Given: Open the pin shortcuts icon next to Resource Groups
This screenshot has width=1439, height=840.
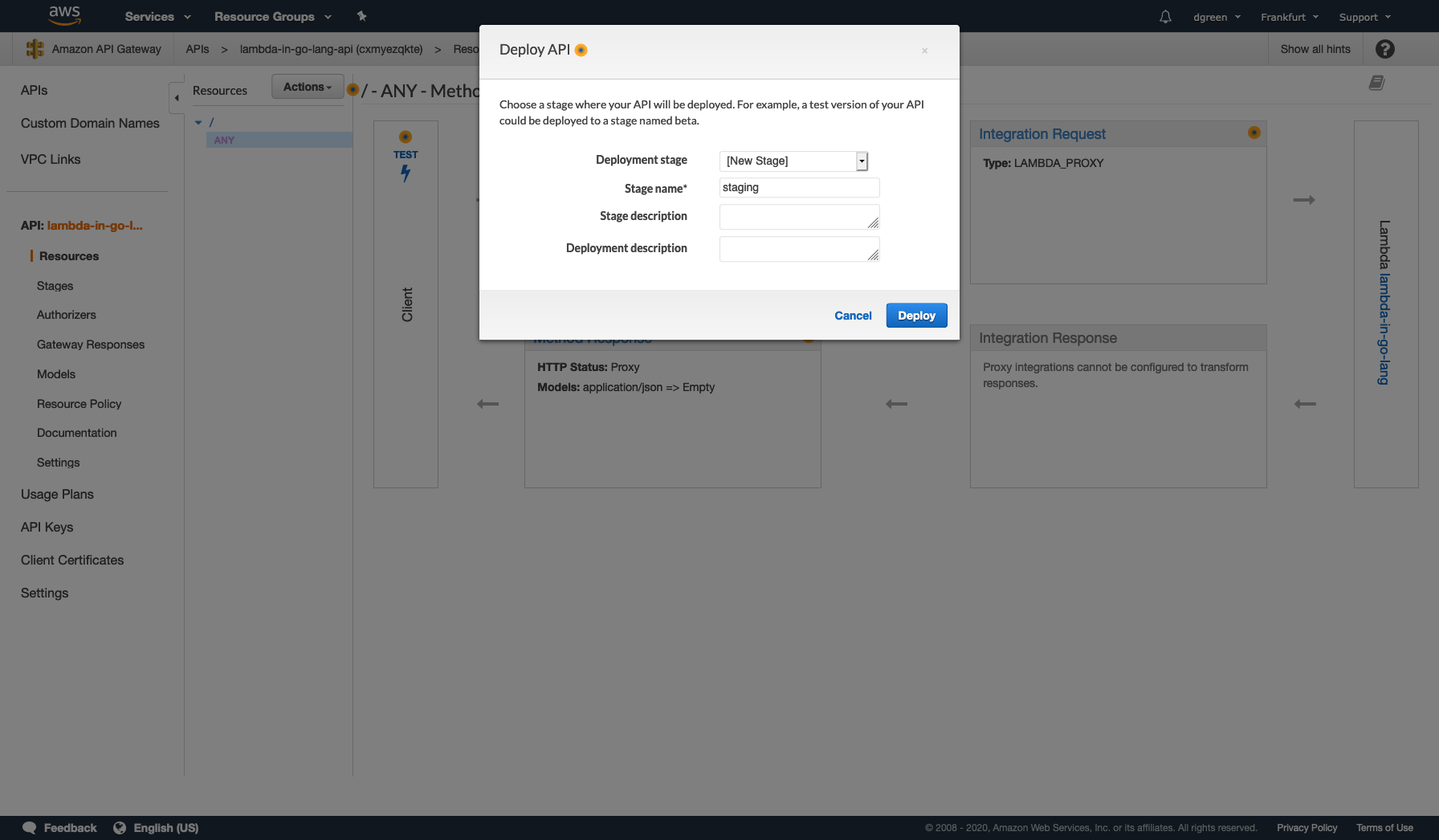Looking at the screenshot, I should pyautogui.click(x=361, y=16).
